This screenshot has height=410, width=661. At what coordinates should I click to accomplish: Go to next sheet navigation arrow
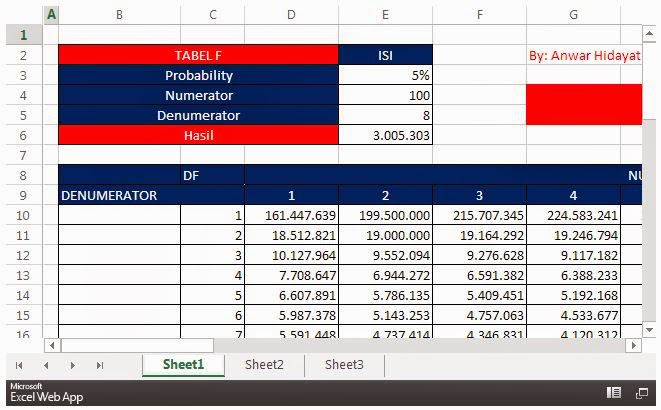click(x=73, y=366)
